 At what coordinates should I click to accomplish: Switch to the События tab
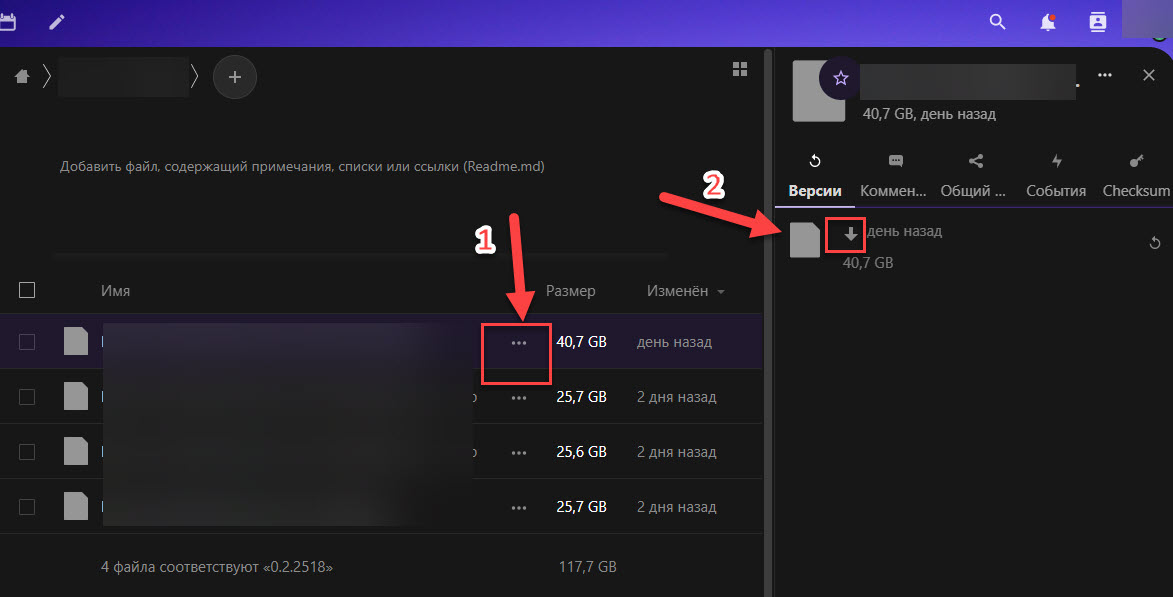click(1056, 177)
